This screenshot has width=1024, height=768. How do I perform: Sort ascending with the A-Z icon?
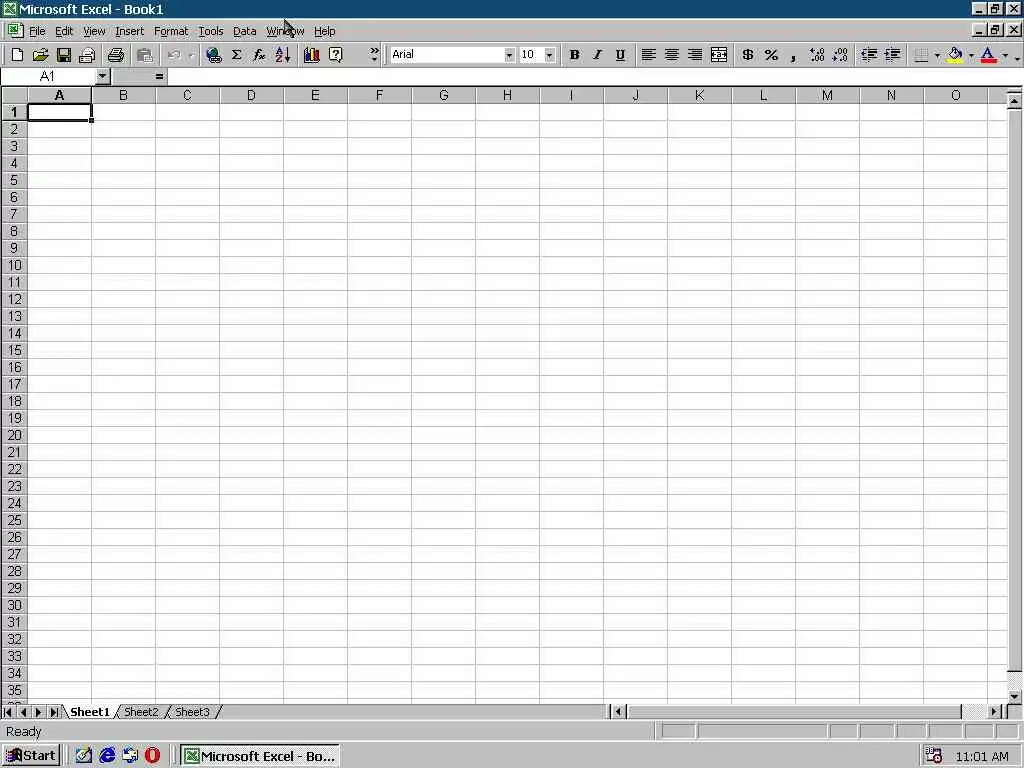283,55
